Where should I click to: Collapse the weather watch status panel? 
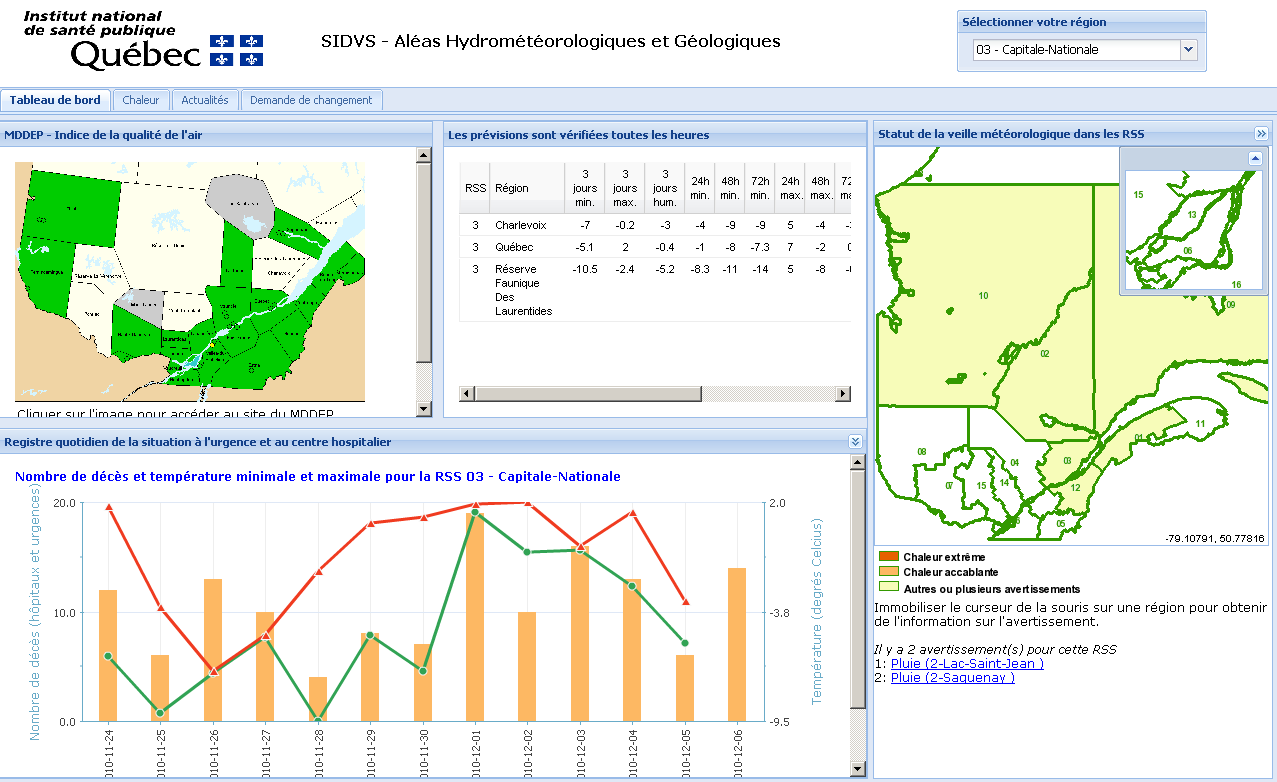1261,134
